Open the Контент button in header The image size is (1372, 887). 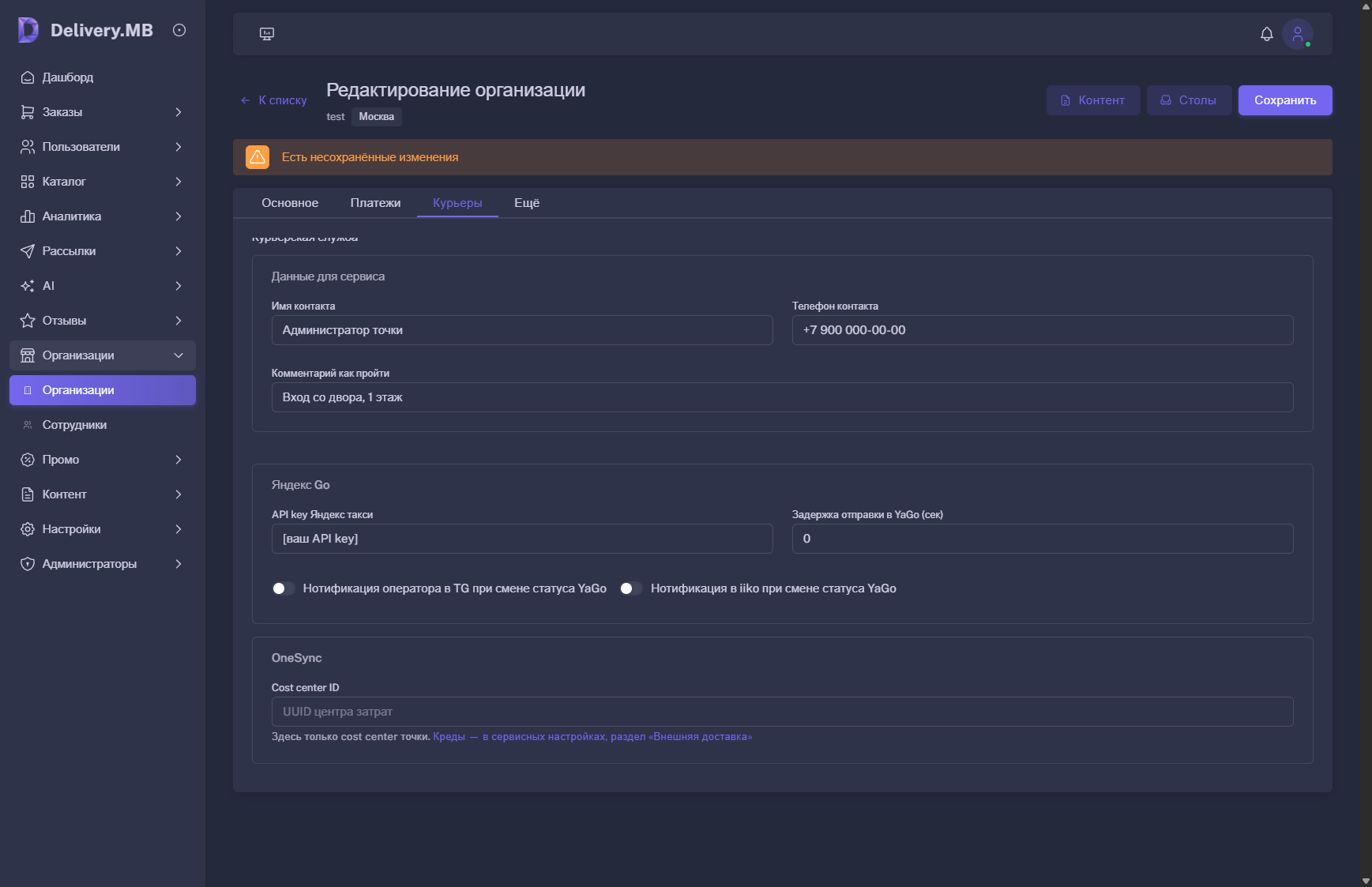pyautogui.click(x=1093, y=100)
